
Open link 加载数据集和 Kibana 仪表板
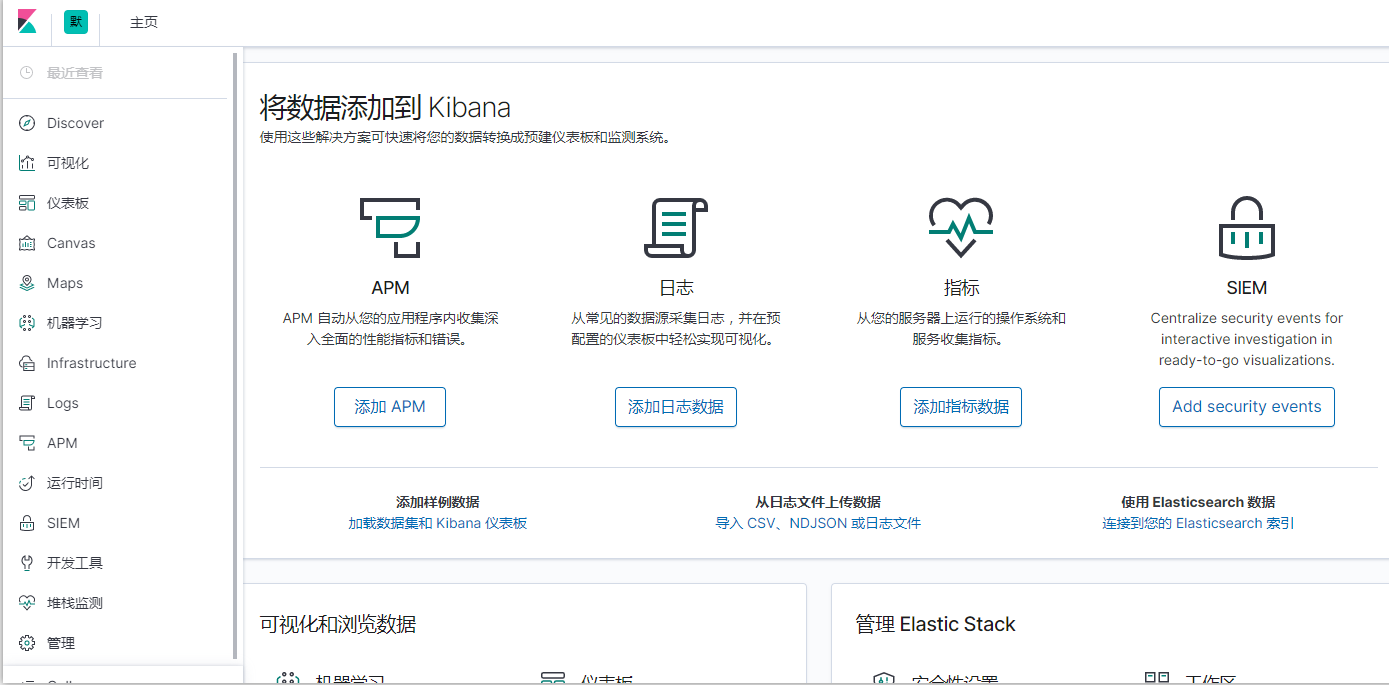[438, 523]
